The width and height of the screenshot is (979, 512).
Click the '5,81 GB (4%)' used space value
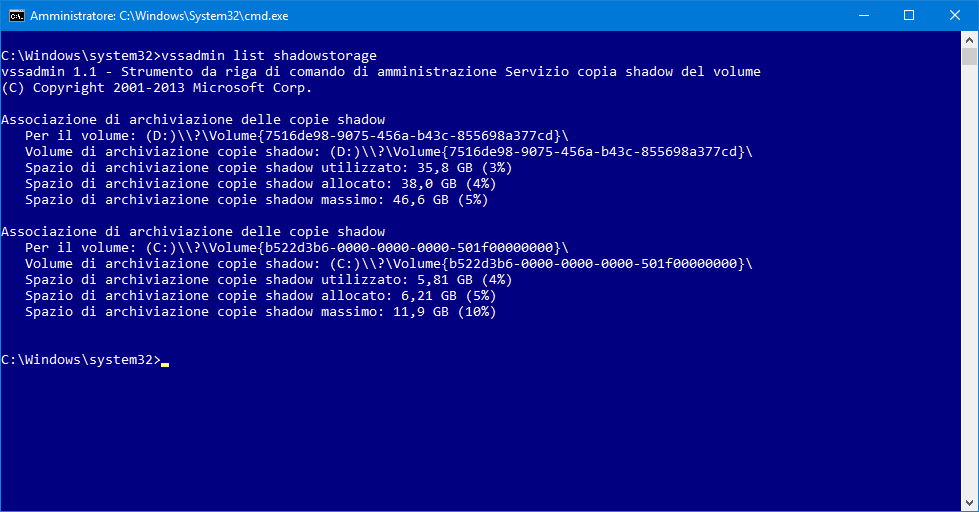tap(449, 280)
